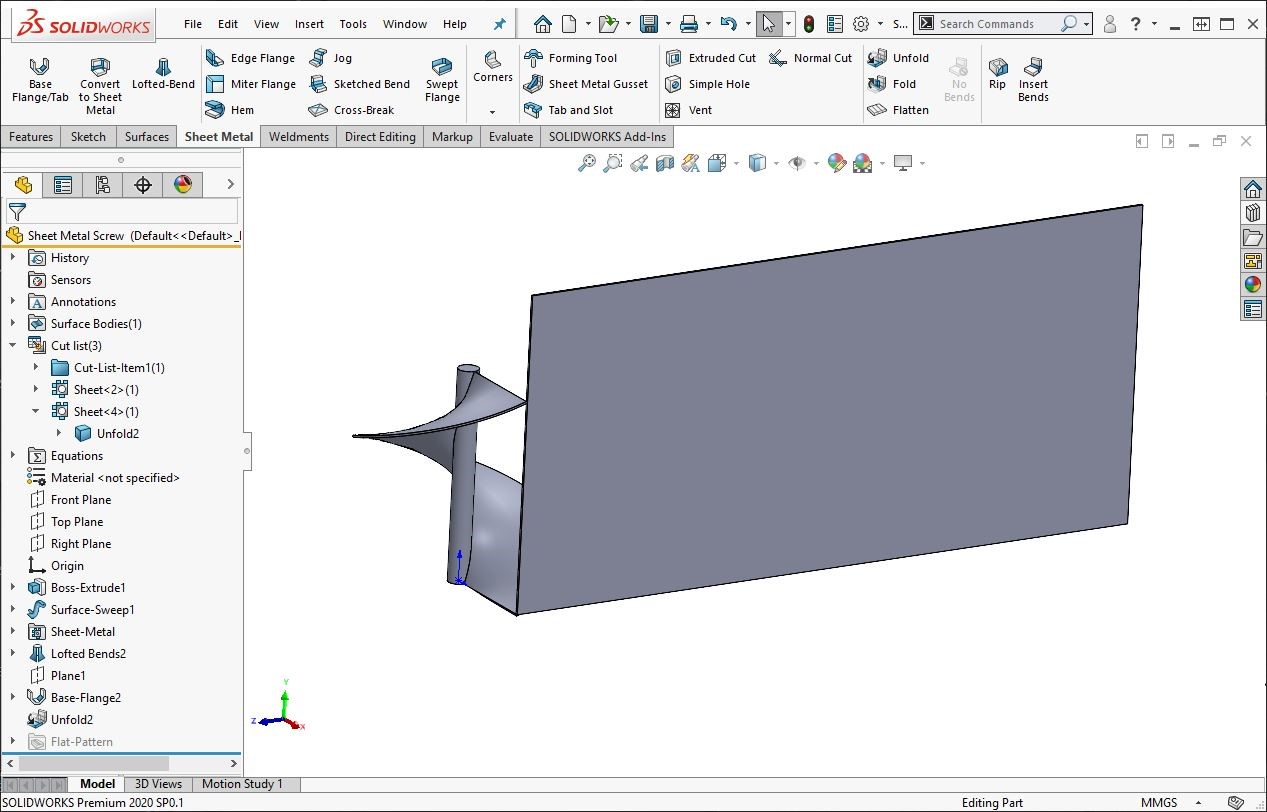
Task: Click the MMGS unit system button
Action: click(1158, 803)
